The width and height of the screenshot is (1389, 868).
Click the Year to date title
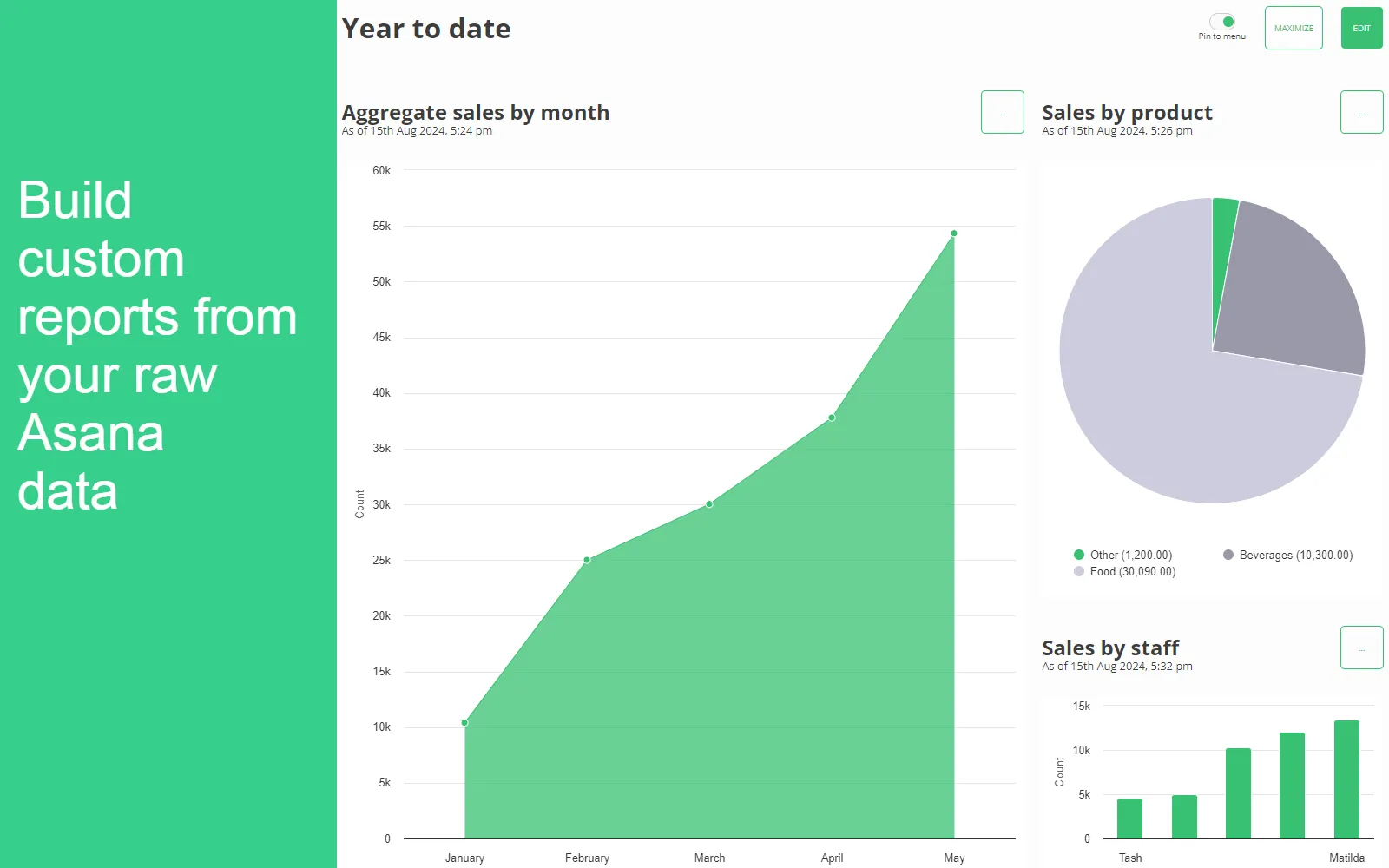(x=426, y=29)
